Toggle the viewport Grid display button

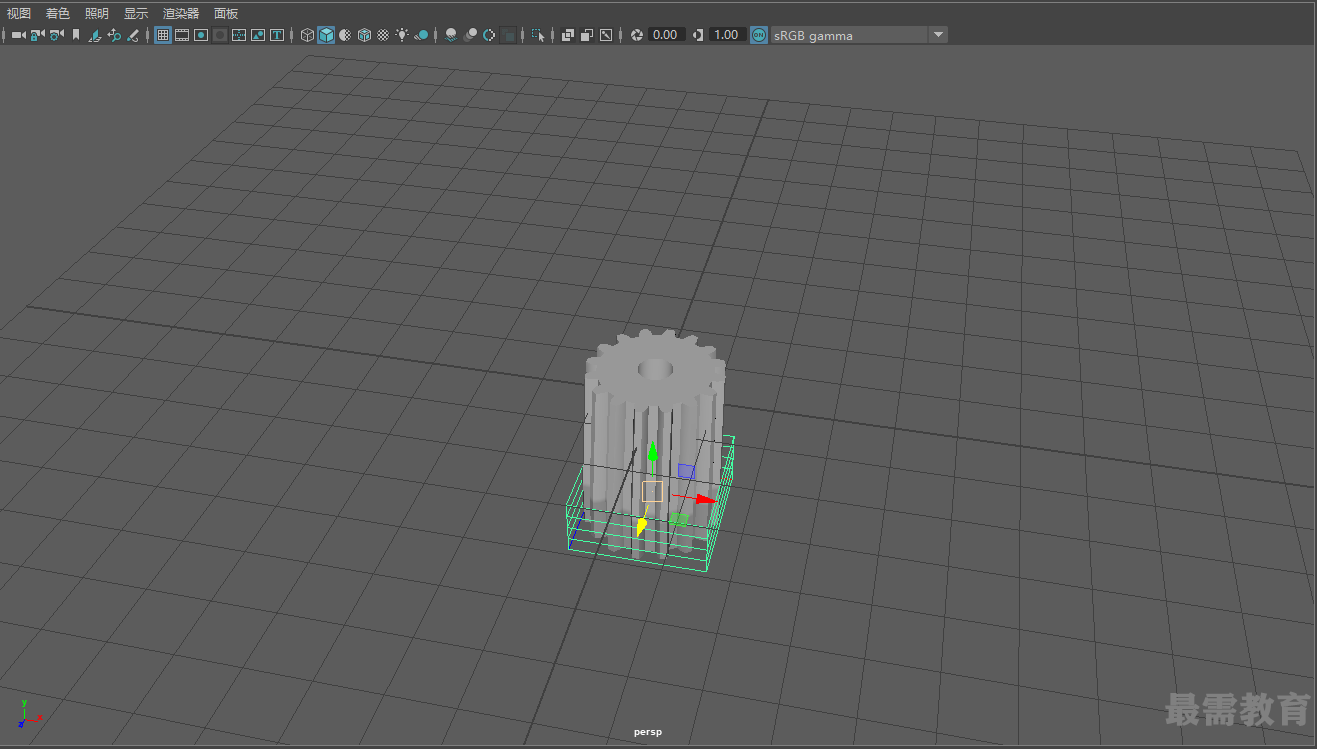pos(162,35)
